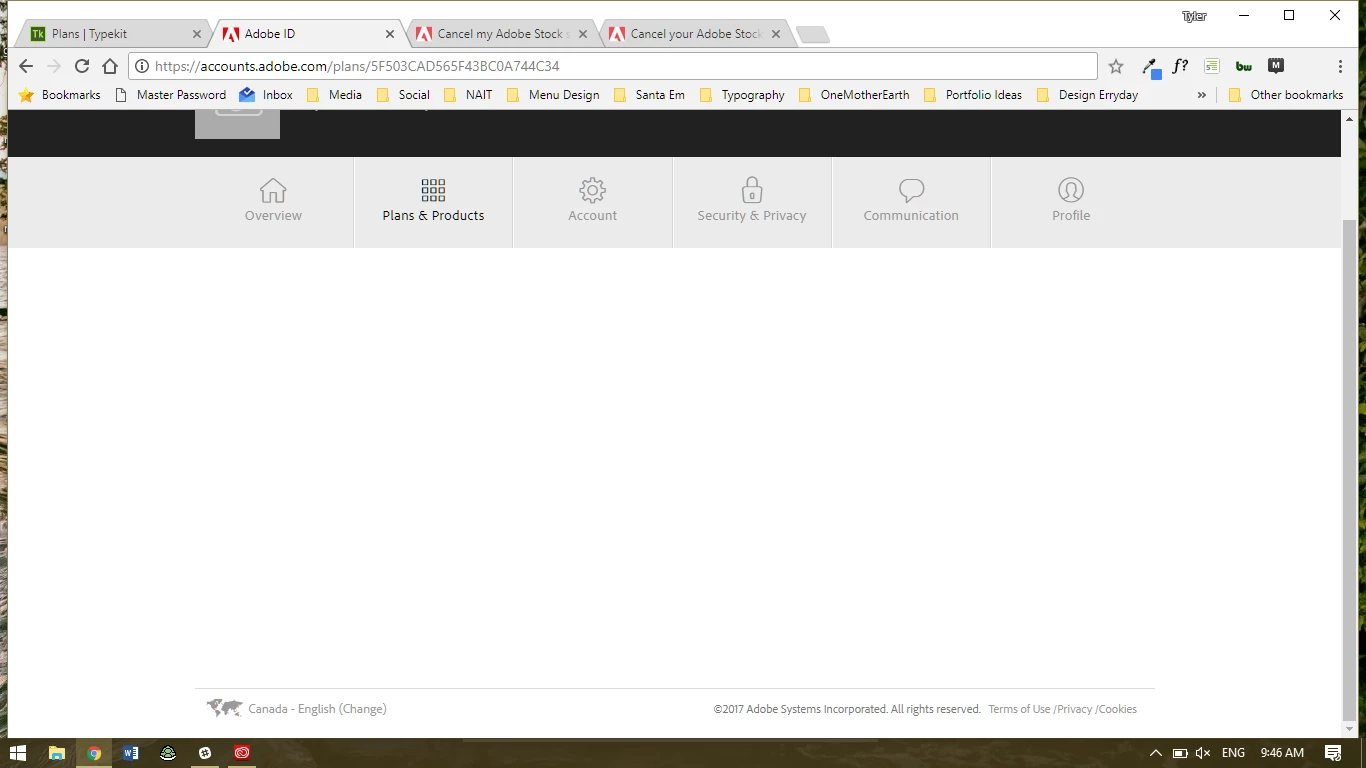The image size is (1366, 768).
Task: Open the OneMotherEarth bookmarks folder
Action: [854, 95]
